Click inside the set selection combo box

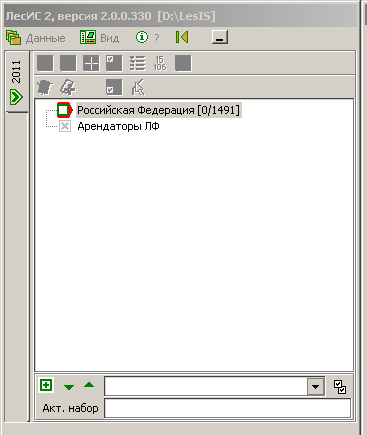[206, 387]
